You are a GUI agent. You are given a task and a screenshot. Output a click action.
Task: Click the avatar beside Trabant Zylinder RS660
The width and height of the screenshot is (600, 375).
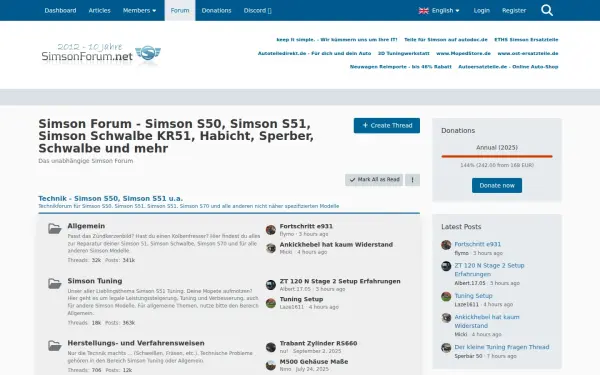(x=271, y=347)
